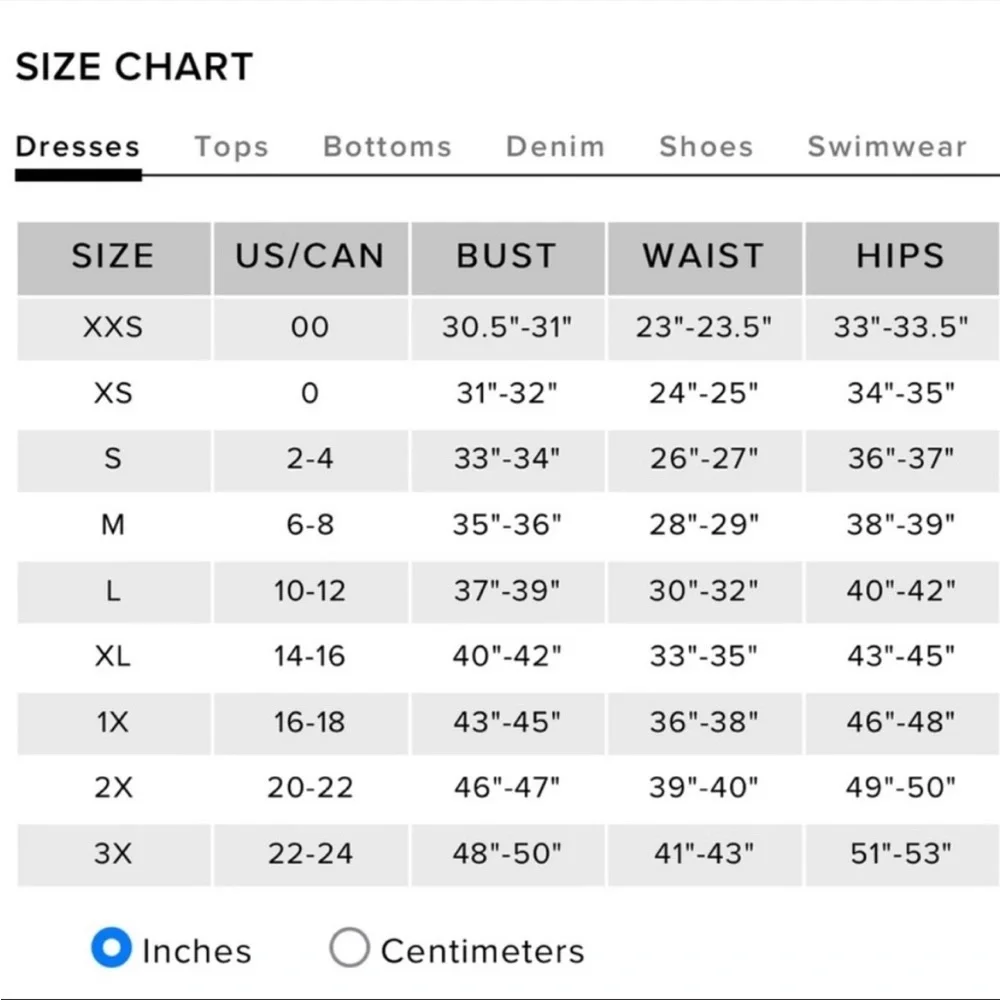Viewport: 1000px width, 1000px height.
Task: Click the WAIST column header
Action: point(705,258)
